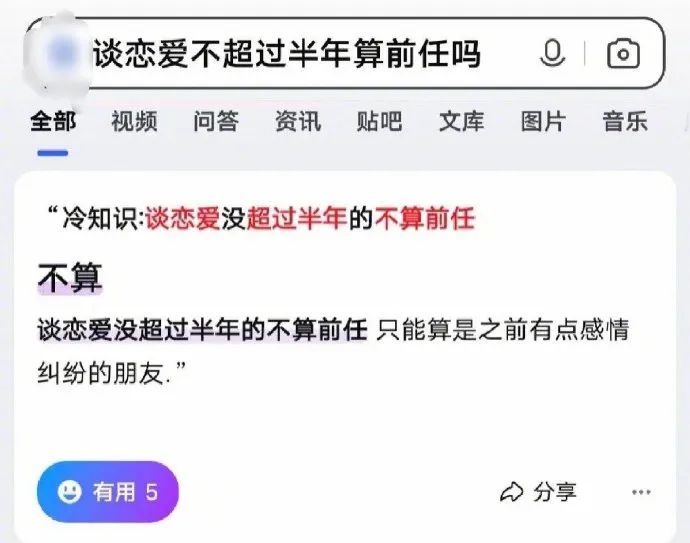Click the 分享 share text
Image resolution: width=690 pixels, height=543 pixels.
point(555,492)
